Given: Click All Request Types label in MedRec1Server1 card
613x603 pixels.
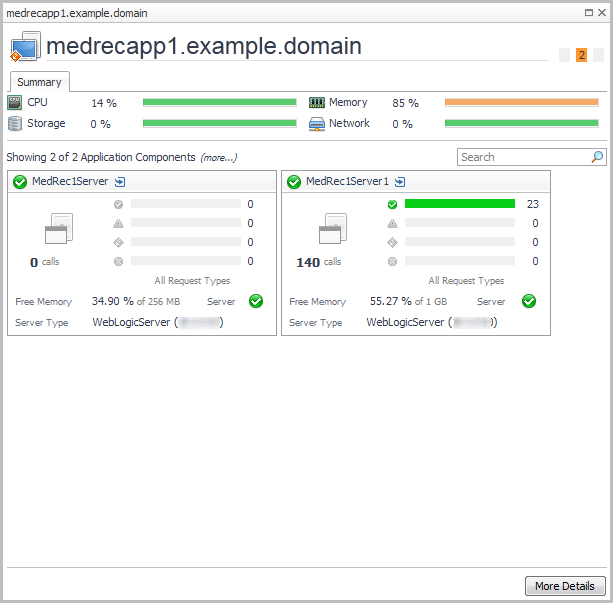Looking at the screenshot, I should pos(466,281).
